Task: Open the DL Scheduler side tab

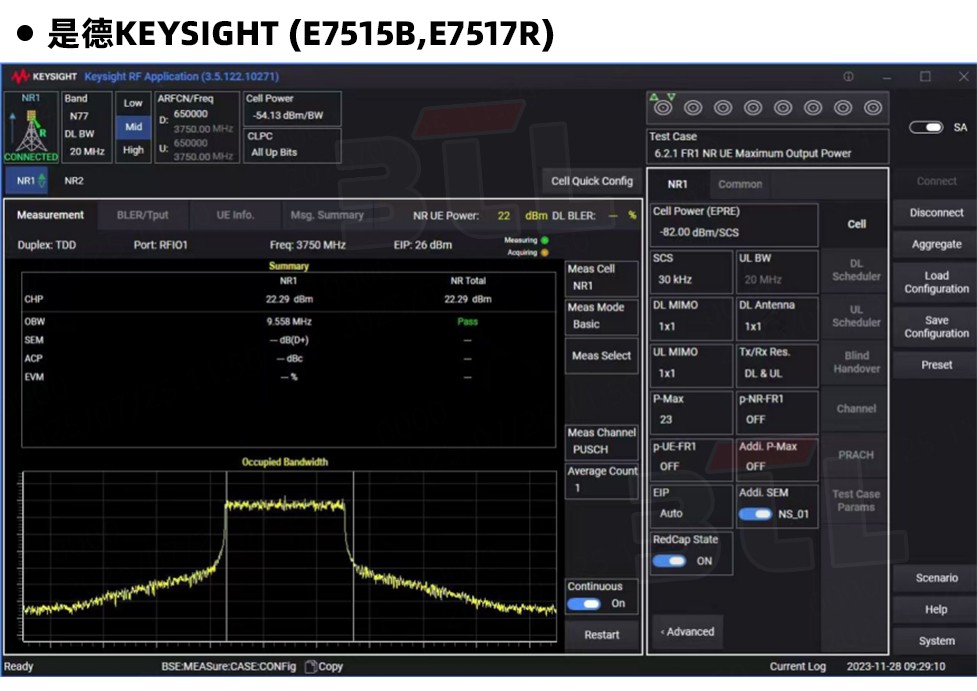Action: [x=856, y=270]
